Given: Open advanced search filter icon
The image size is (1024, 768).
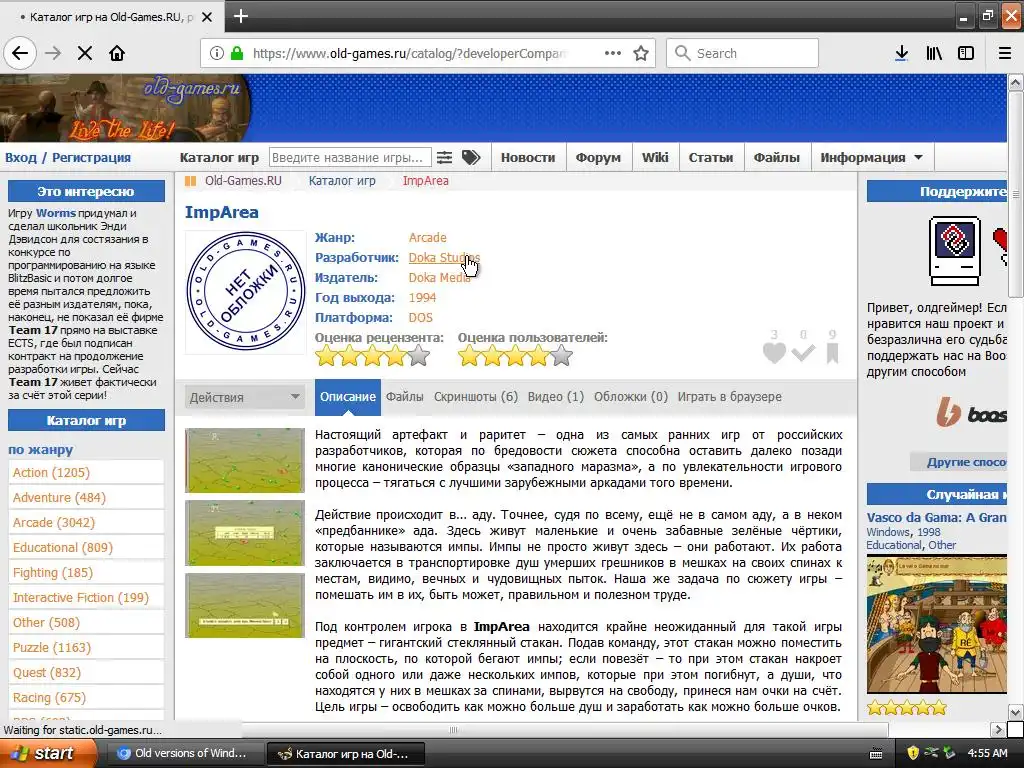Looking at the screenshot, I should [444, 157].
